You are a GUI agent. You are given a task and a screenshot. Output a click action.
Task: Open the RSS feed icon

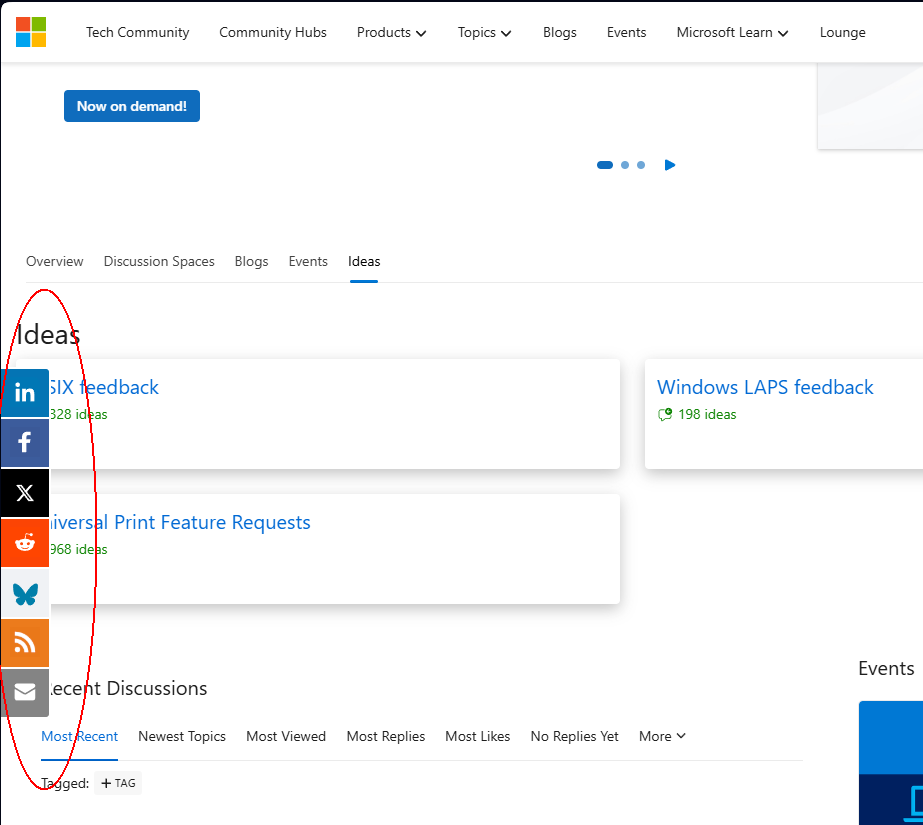pyautogui.click(x=25, y=643)
